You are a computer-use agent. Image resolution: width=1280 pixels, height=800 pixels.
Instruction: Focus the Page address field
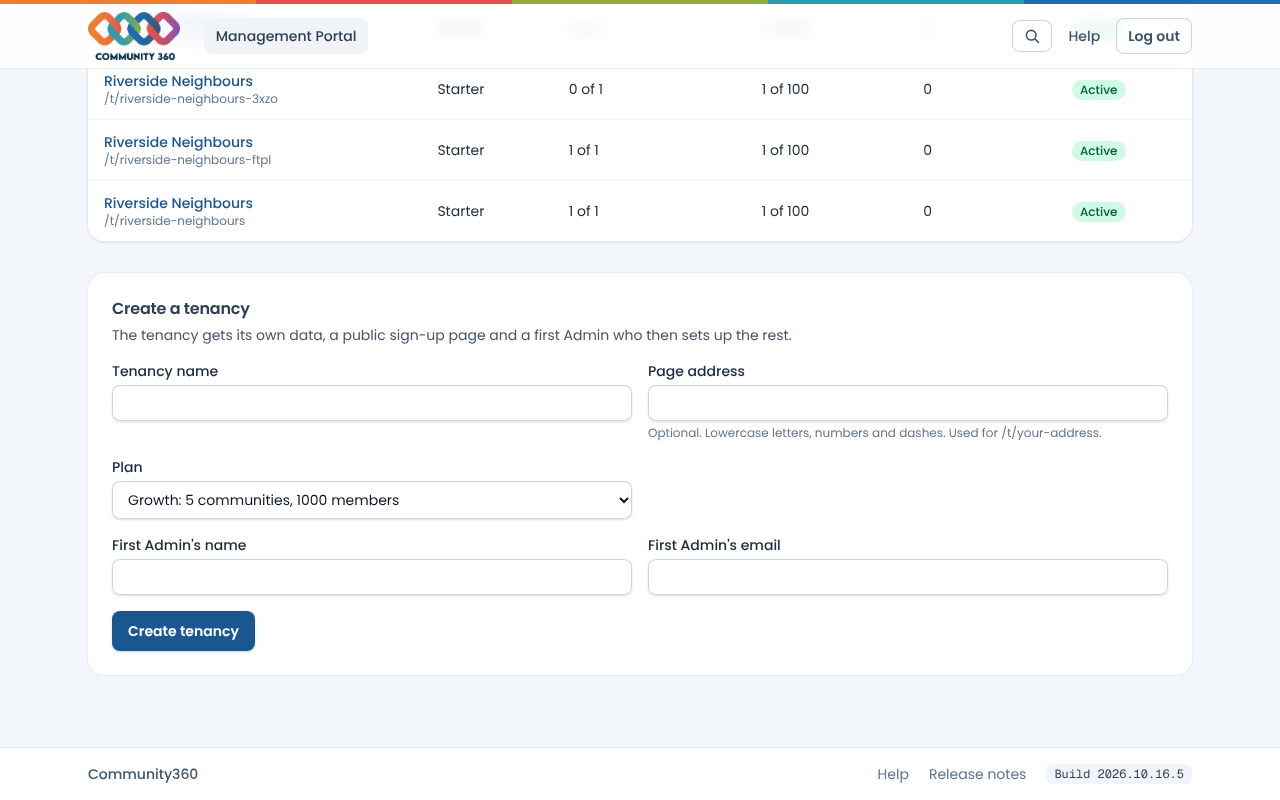click(x=908, y=403)
